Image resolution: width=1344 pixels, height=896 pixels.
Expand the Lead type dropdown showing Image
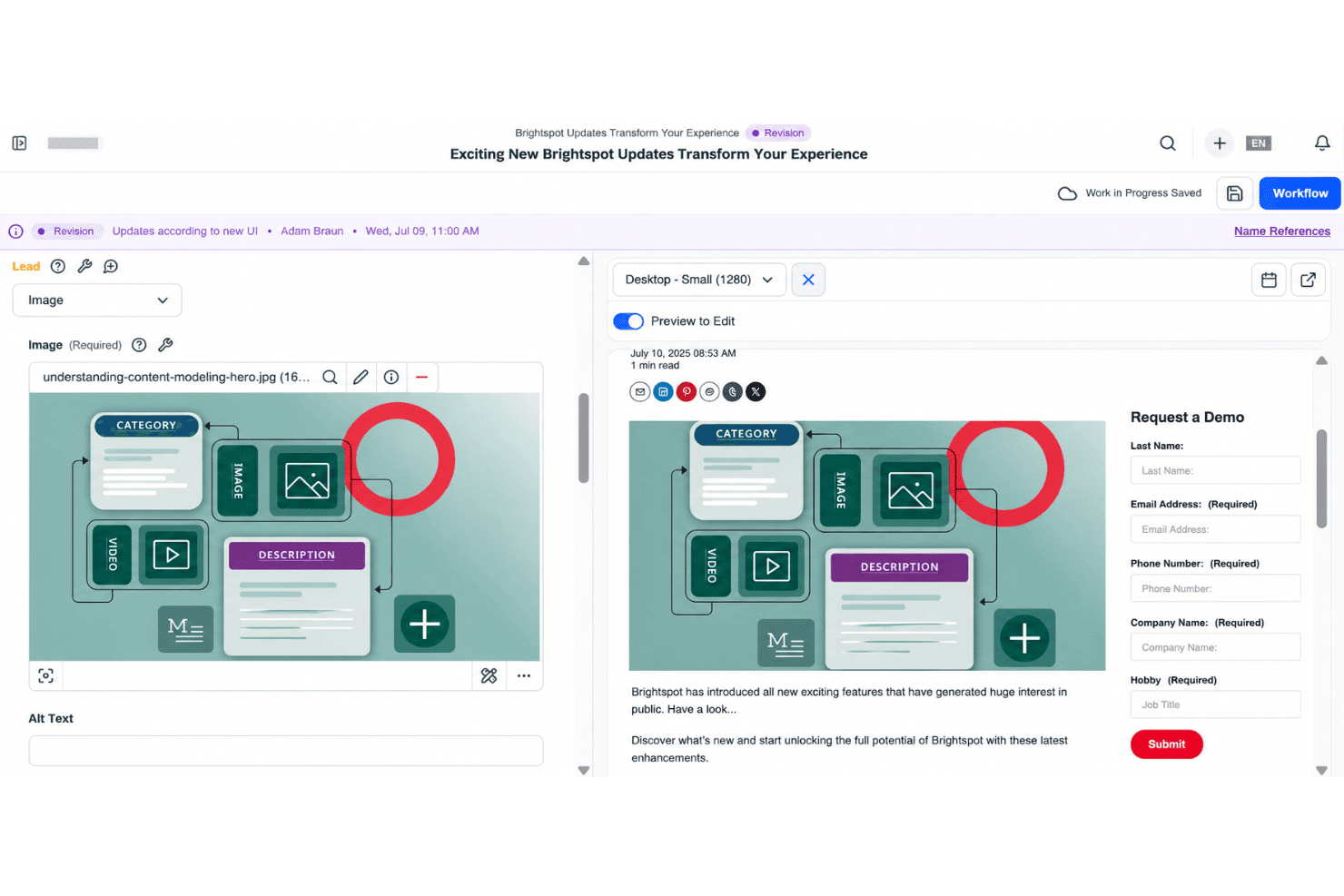[97, 300]
